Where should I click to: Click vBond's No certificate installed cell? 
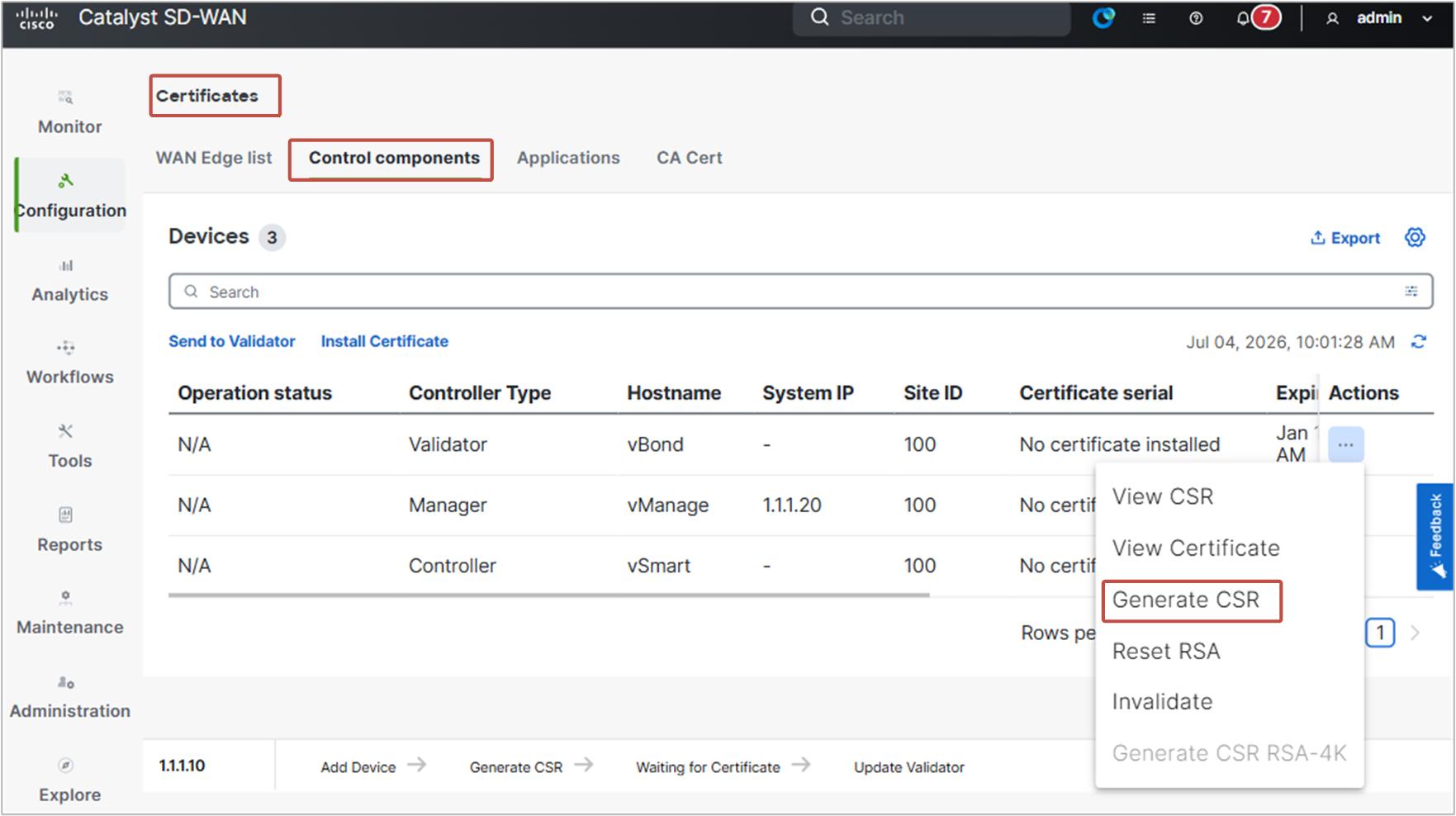pos(1119,444)
